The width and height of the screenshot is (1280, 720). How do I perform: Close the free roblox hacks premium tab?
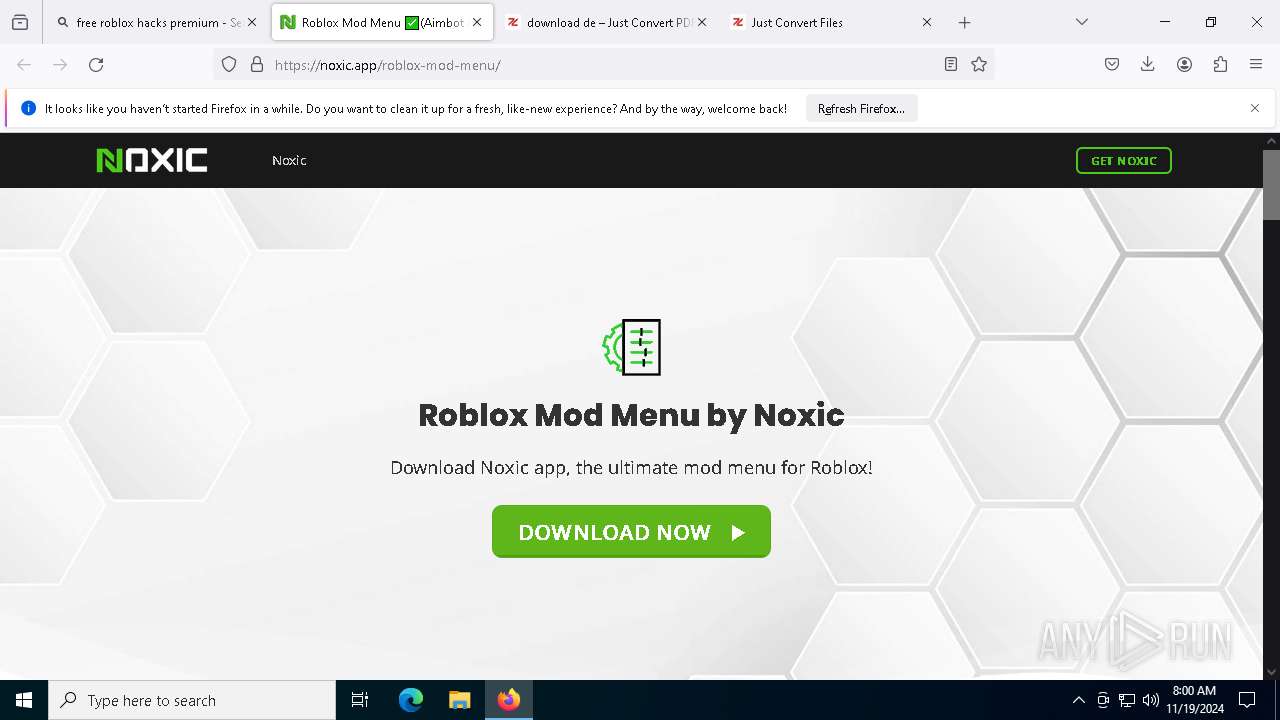click(x=252, y=22)
